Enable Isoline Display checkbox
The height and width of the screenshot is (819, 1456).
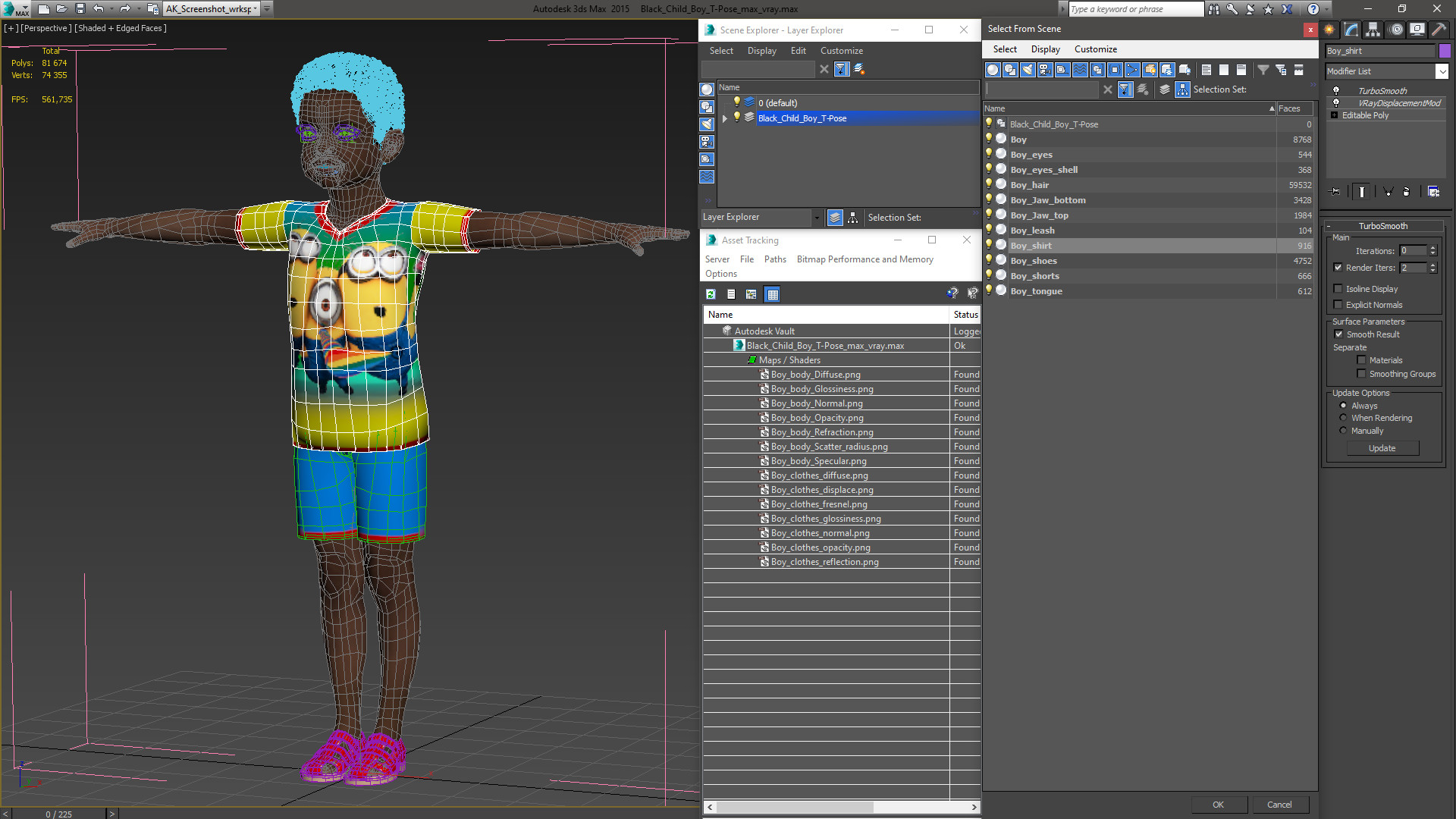tap(1338, 289)
